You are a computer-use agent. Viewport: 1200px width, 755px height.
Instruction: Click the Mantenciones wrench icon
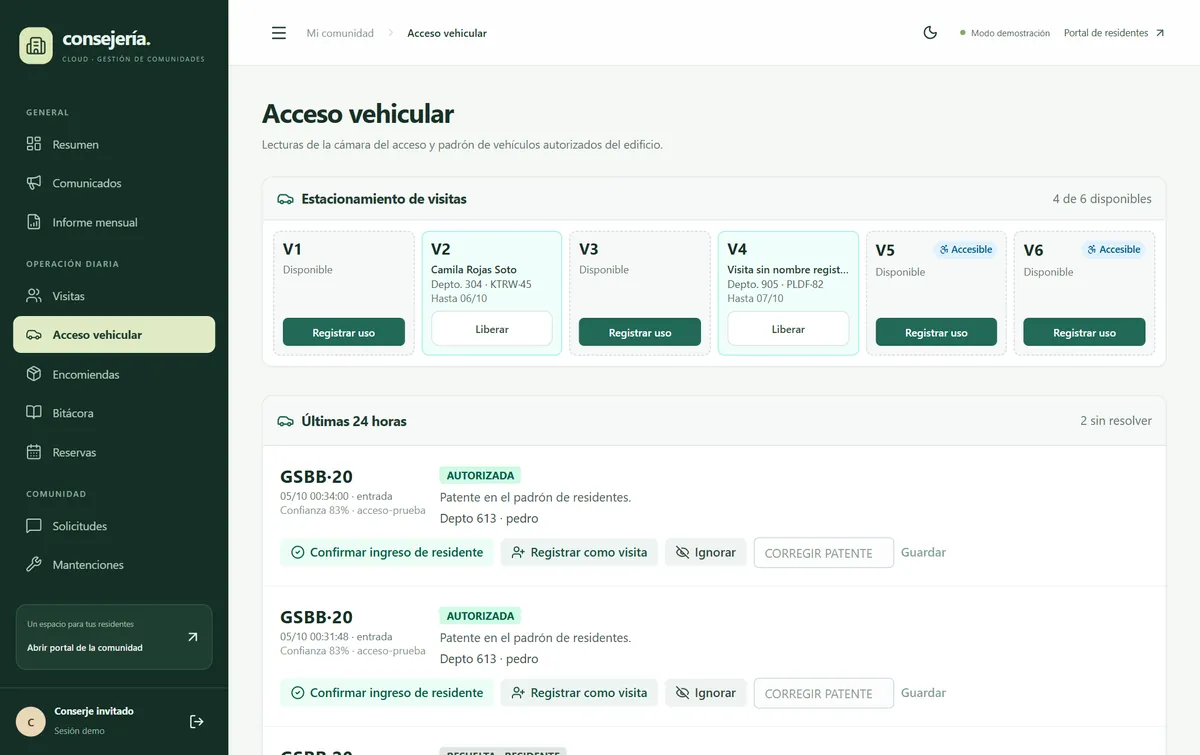click(x=34, y=565)
